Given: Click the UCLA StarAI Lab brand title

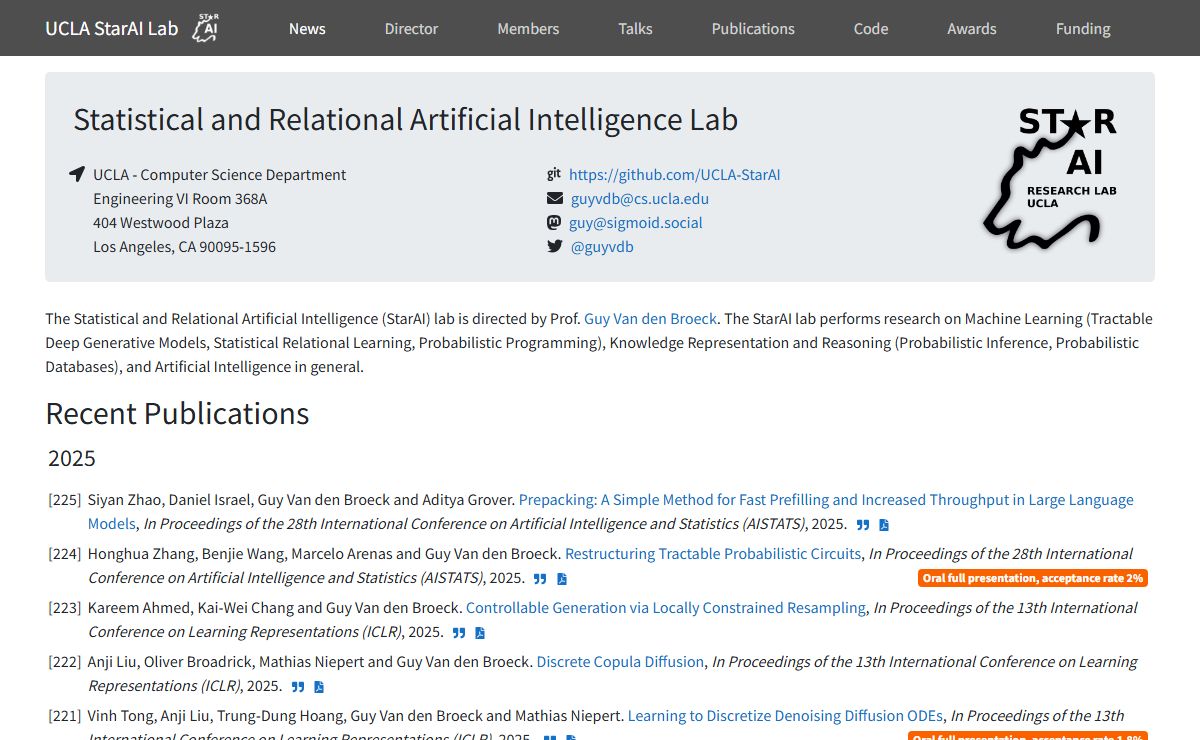Looking at the screenshot, I should [112, 28].
